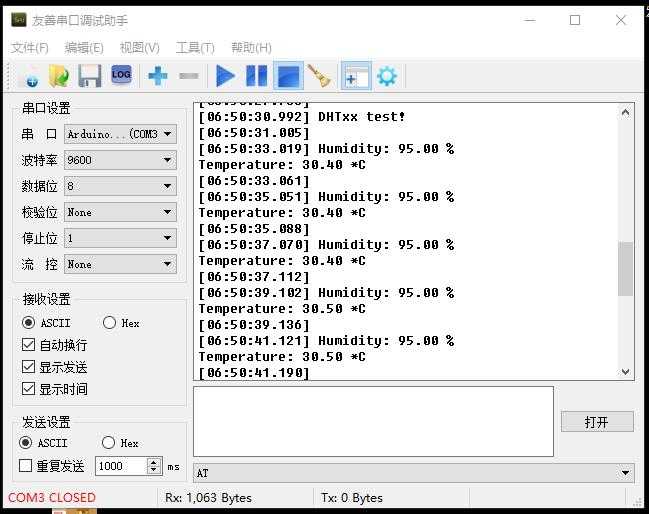Viewport: 649px width, 514px height.
Task: Click the output scrollbar down arrow
Action: [625, 372]
